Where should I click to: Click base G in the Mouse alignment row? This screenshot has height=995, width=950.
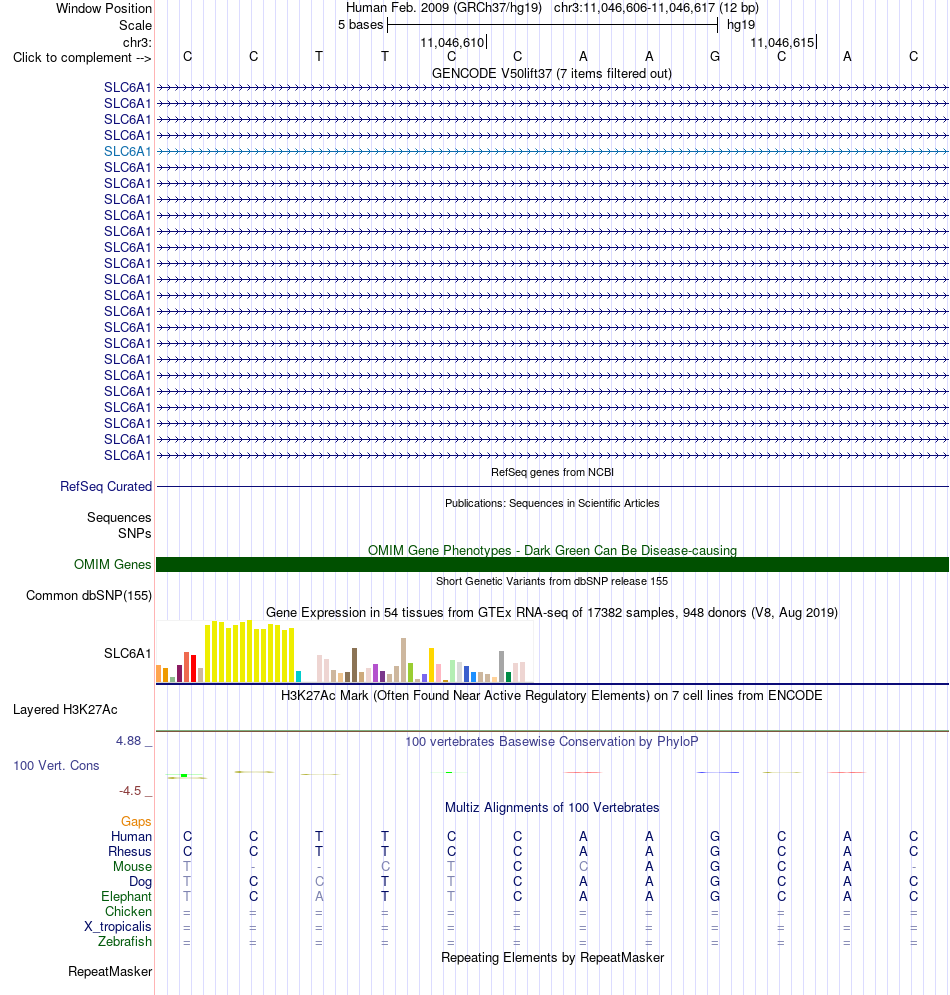(715, 866)
